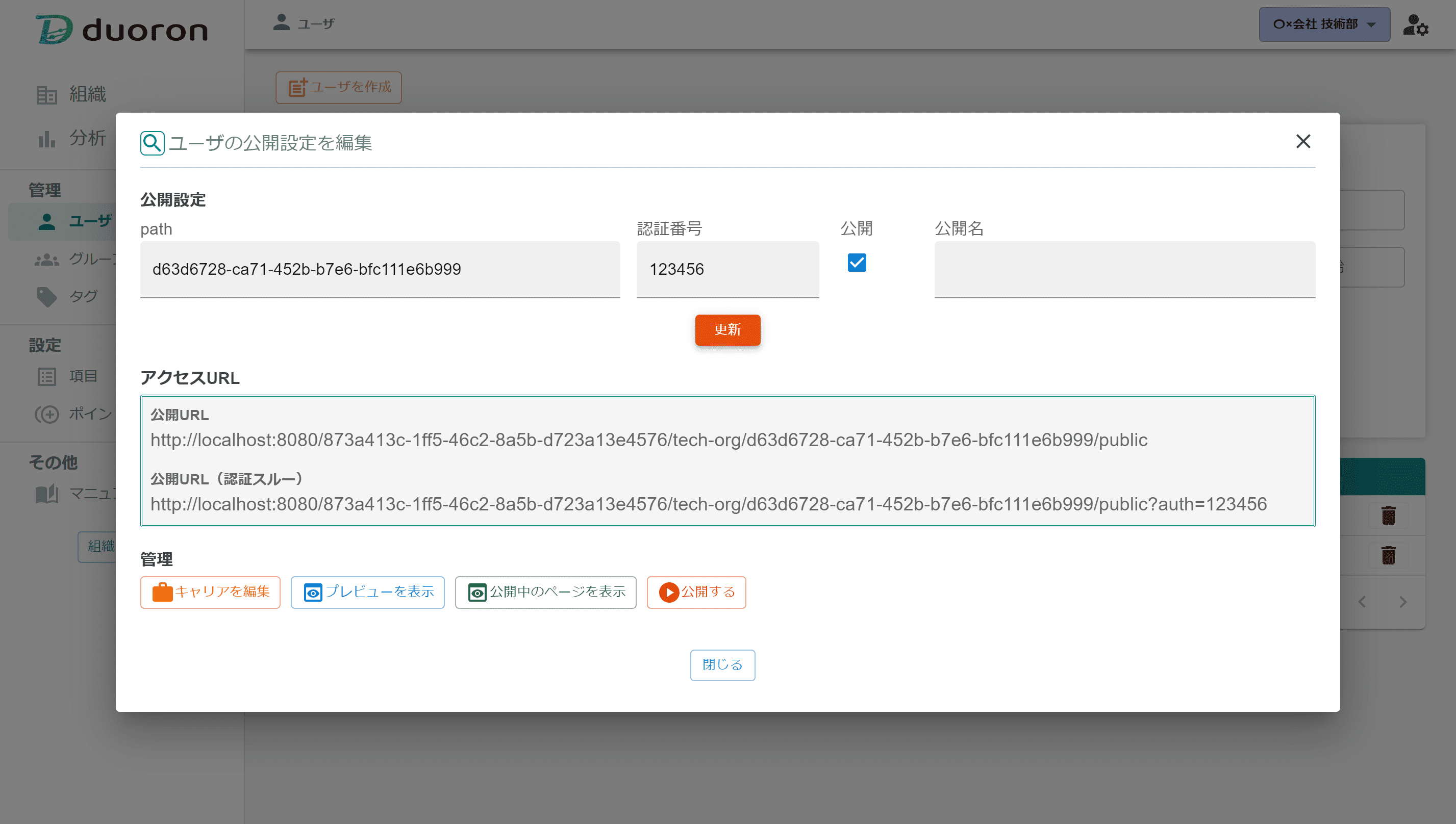Viewport: 1456px width, 824px height.
Task: Click the 組織 building icon in sidebar
Action: click(46, 94)
